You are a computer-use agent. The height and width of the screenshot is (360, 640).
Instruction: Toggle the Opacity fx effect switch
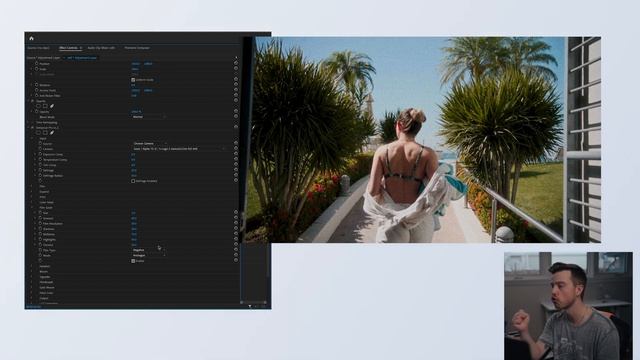(x=33, y=101)
